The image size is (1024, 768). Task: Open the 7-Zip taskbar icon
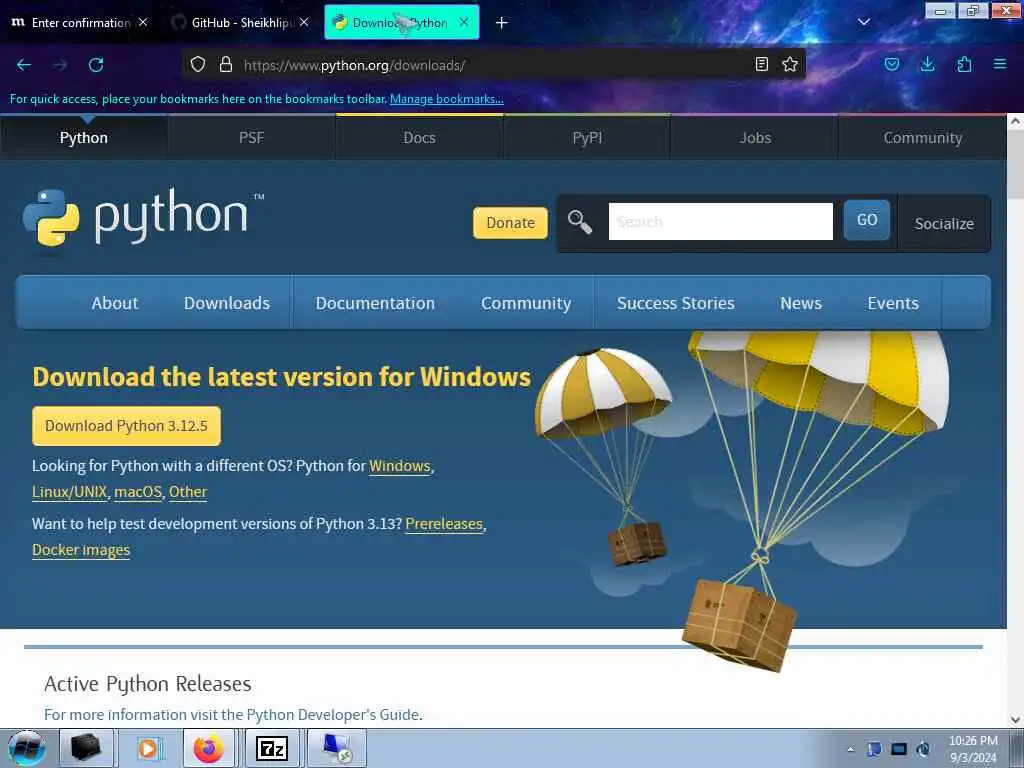[x=272, y=748]
